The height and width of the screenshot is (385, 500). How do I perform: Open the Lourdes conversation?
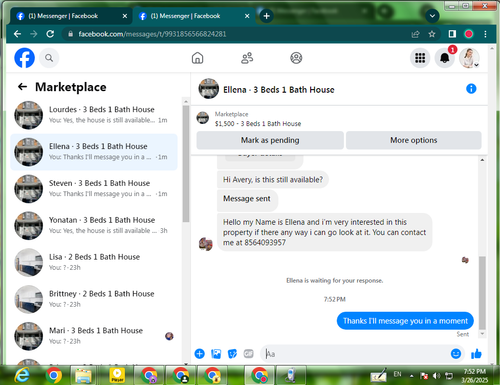pyautogui.click(x=94, y=115)
